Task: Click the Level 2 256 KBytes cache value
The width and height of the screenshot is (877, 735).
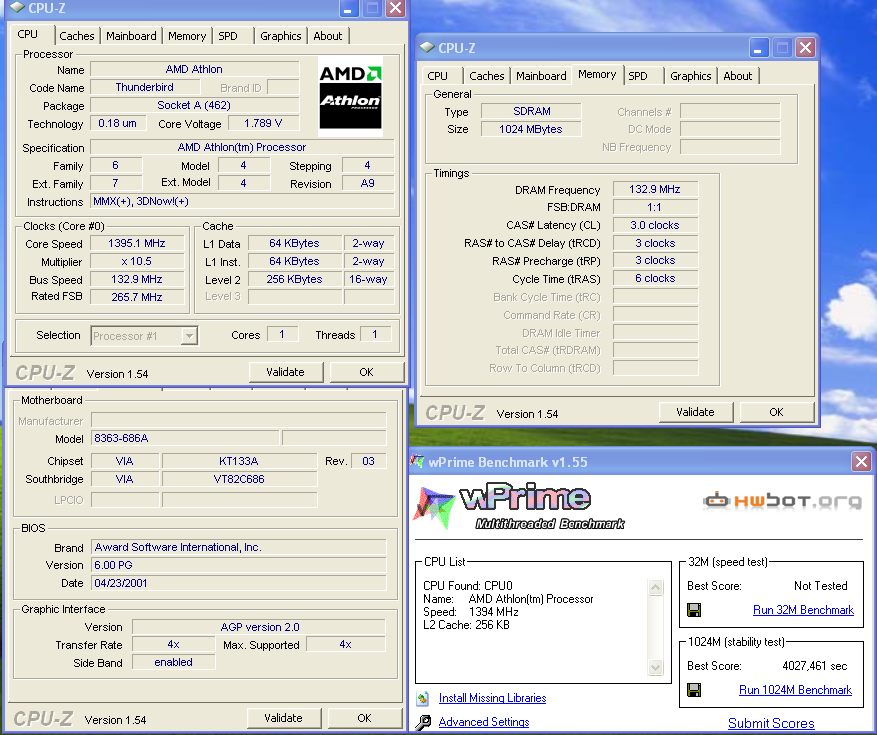Action: (295, 279)
